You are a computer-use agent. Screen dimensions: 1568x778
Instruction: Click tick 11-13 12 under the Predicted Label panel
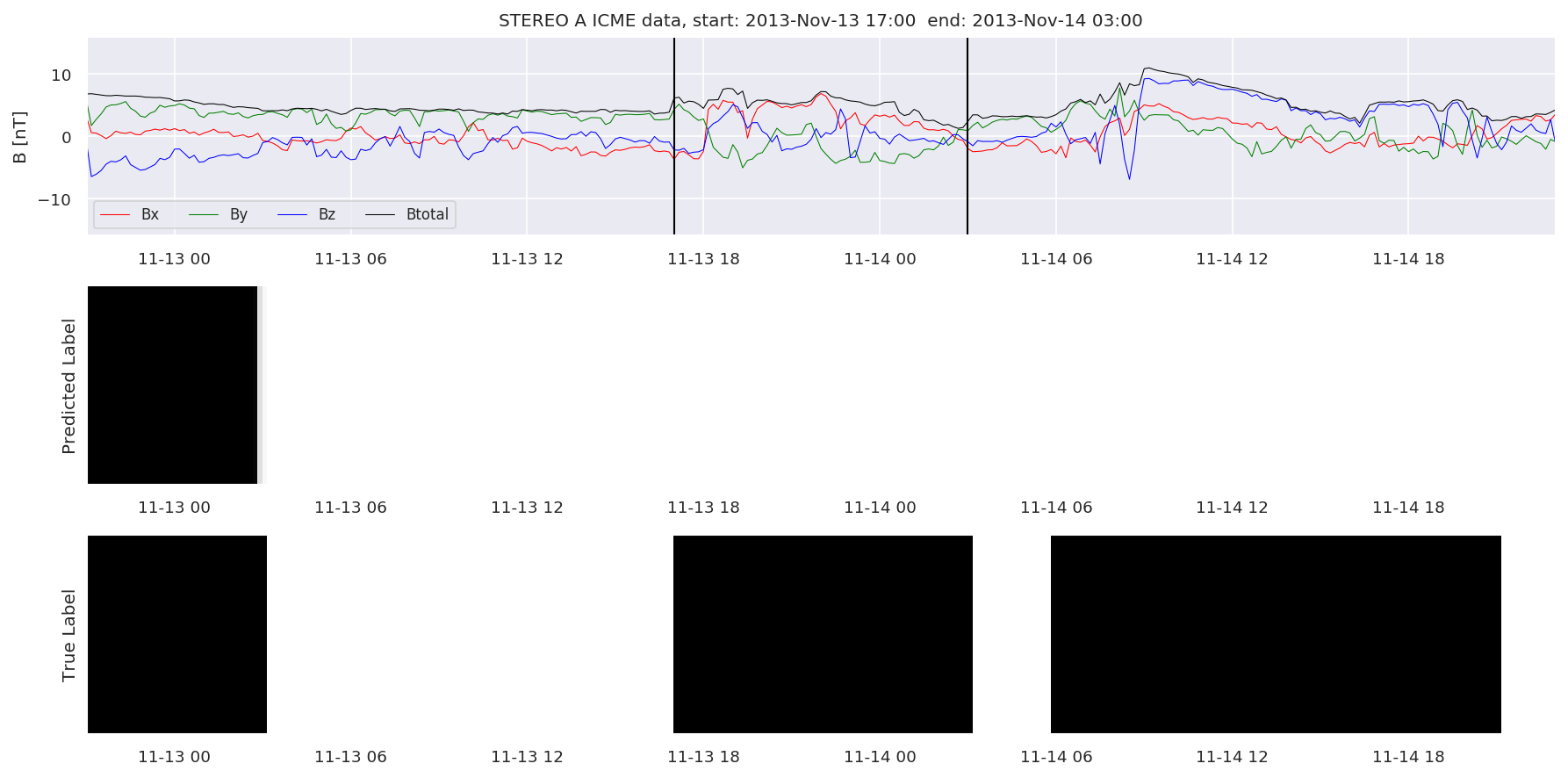click(x=527, y=508)
